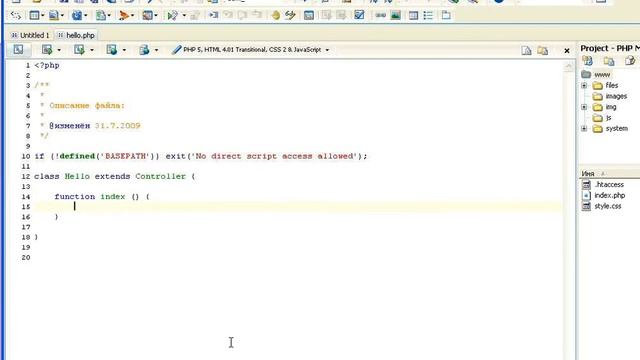Click the double page icon left of close X
The image size is (640, 360).
[542, 51]
